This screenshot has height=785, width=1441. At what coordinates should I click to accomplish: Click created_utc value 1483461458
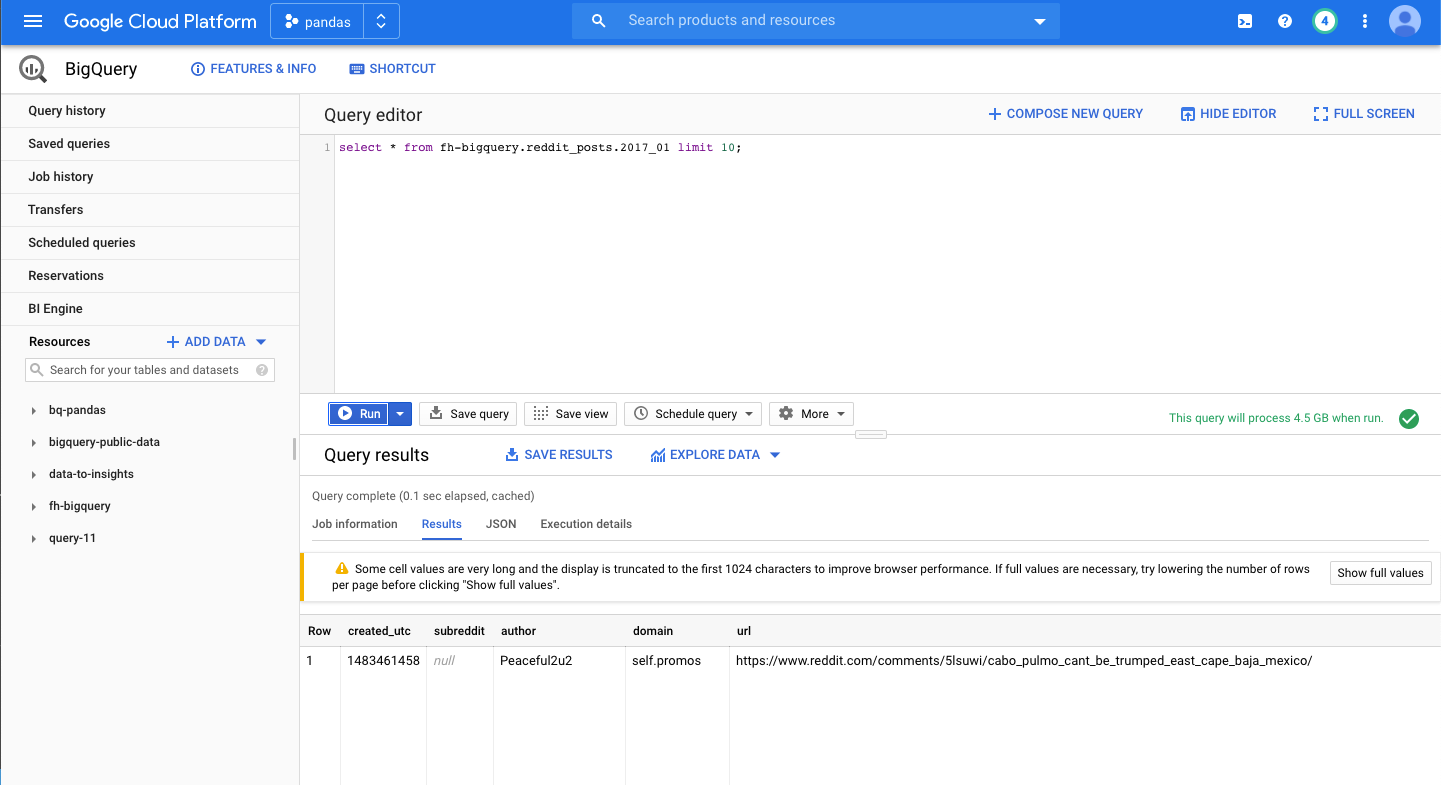[x=384, y=661]
